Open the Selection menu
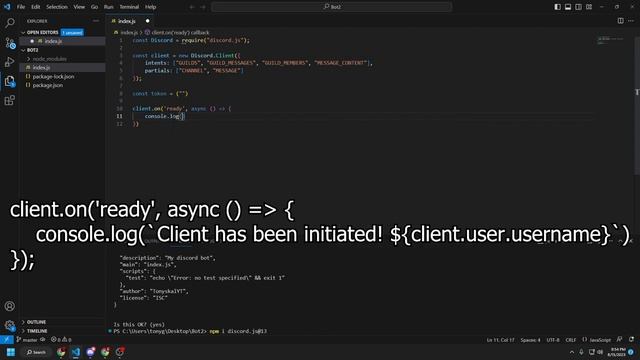 click(57, 7)
